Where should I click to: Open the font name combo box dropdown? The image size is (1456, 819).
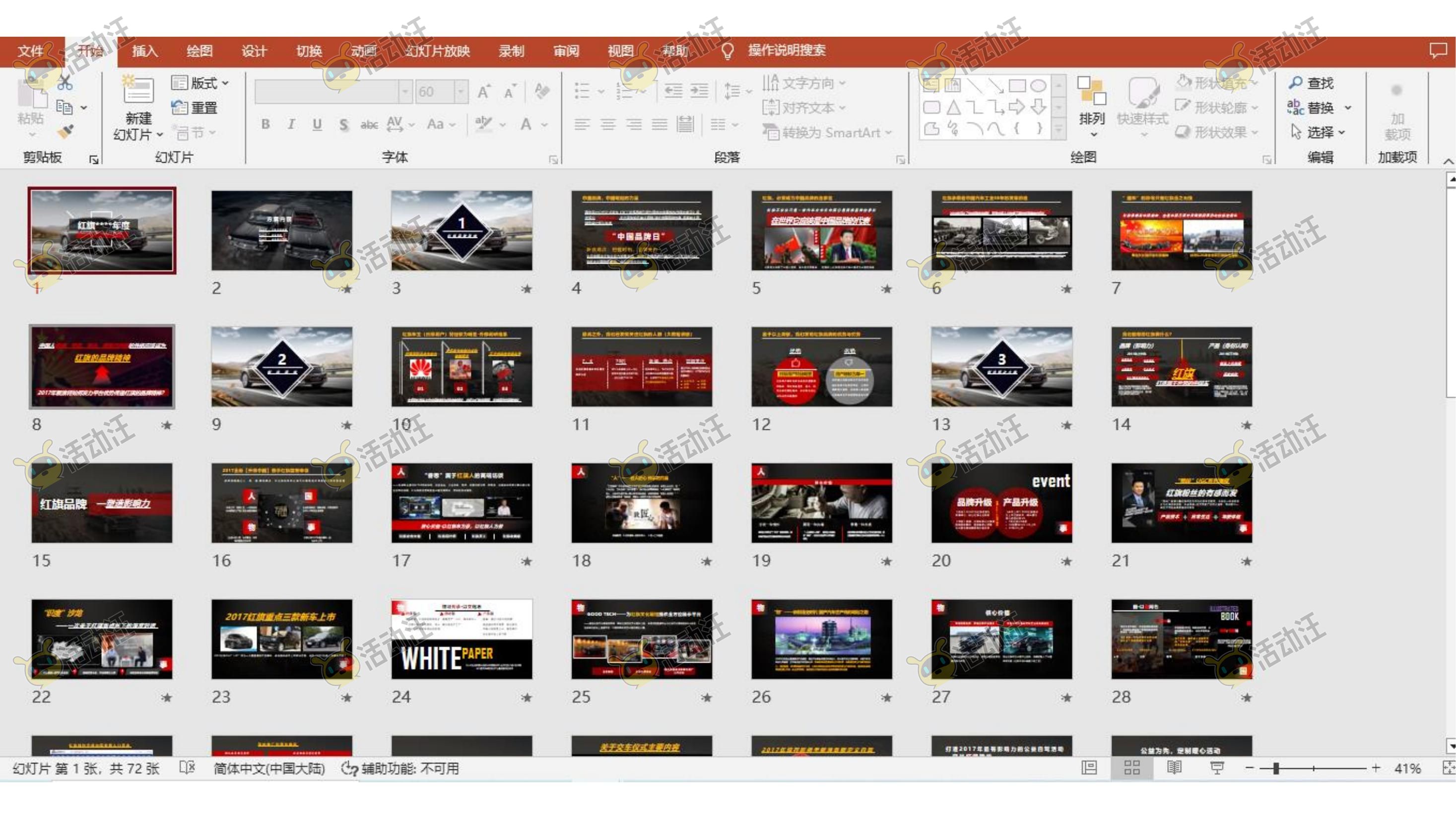(405, 91)
